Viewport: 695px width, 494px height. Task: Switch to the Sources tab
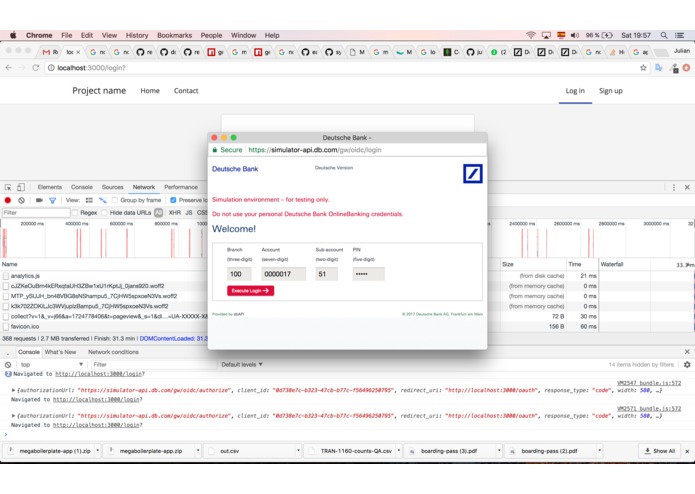pos(113,187)
